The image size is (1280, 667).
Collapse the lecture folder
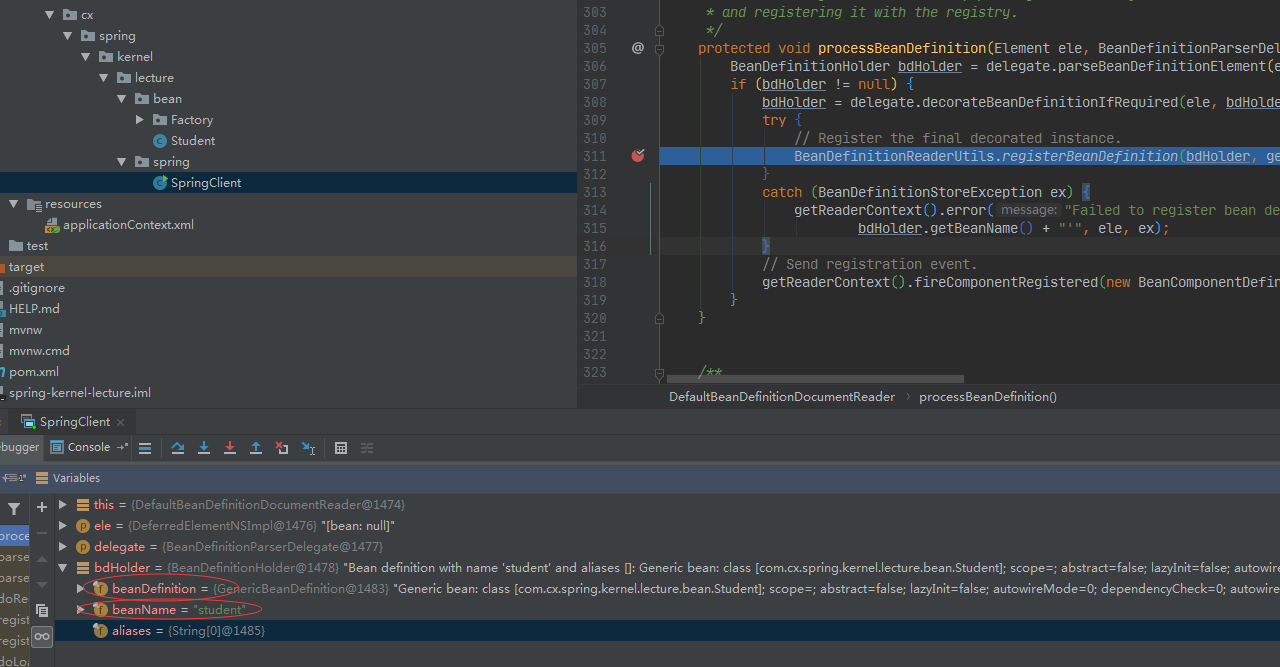click(x=104, y=78)
